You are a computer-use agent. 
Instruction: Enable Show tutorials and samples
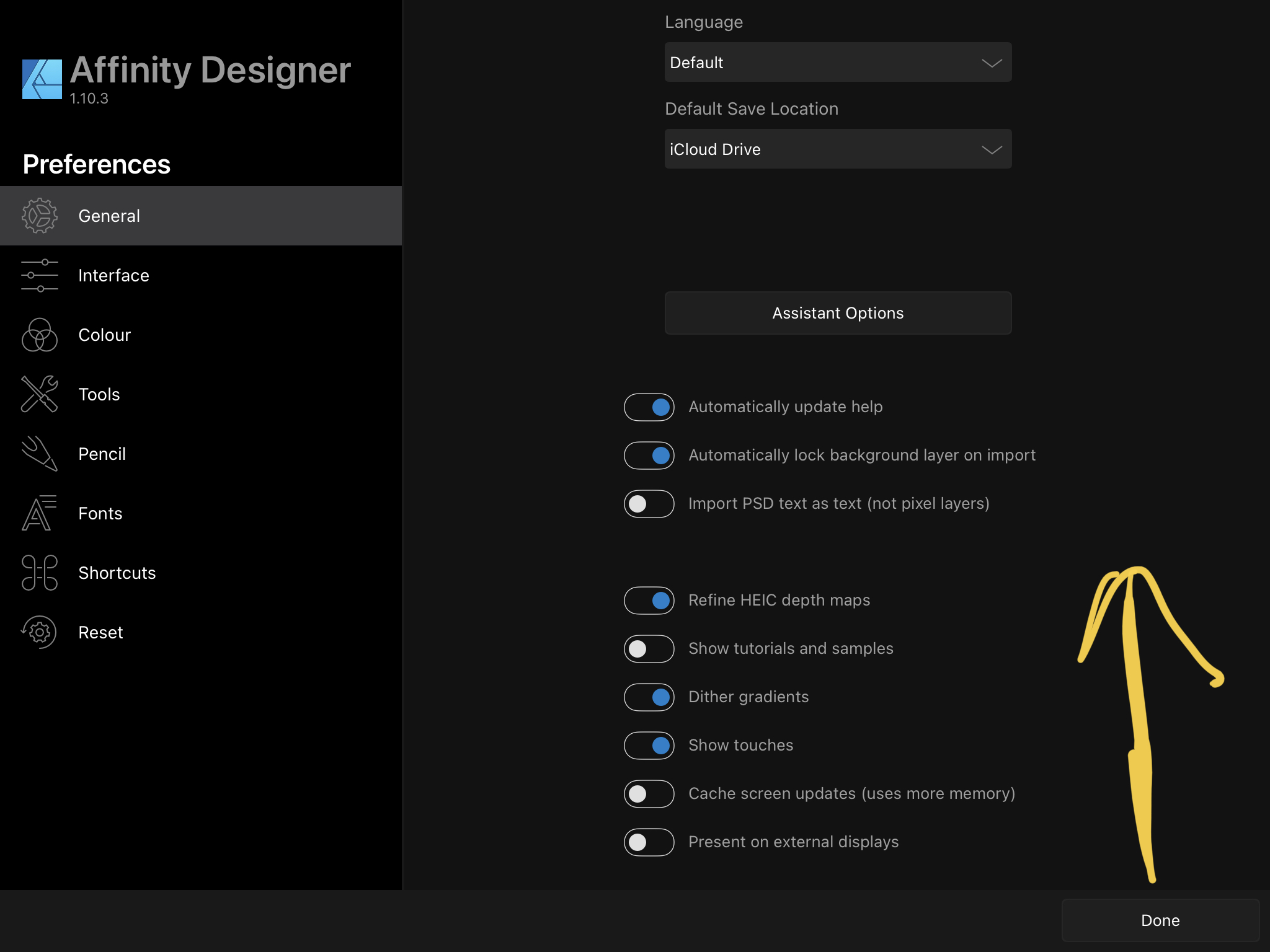click(x=649, y=649)
